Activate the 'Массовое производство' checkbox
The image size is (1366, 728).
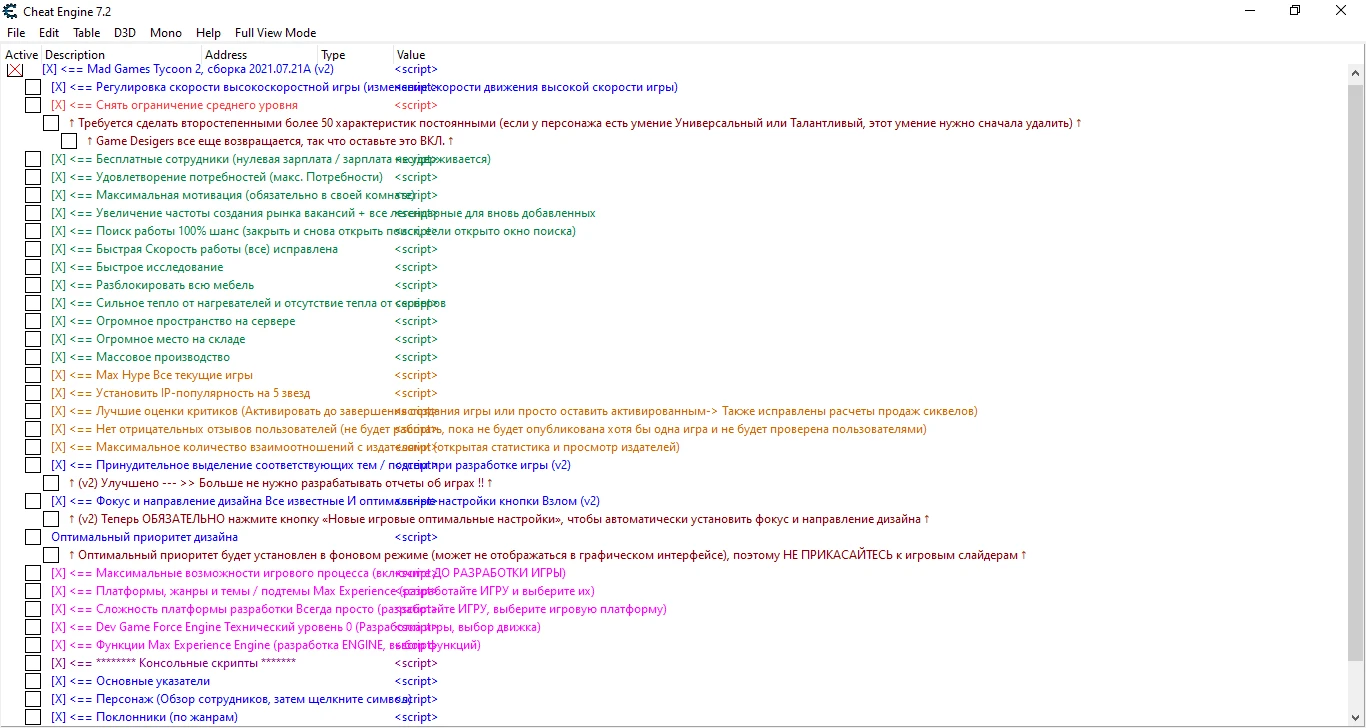pos(33,358)
